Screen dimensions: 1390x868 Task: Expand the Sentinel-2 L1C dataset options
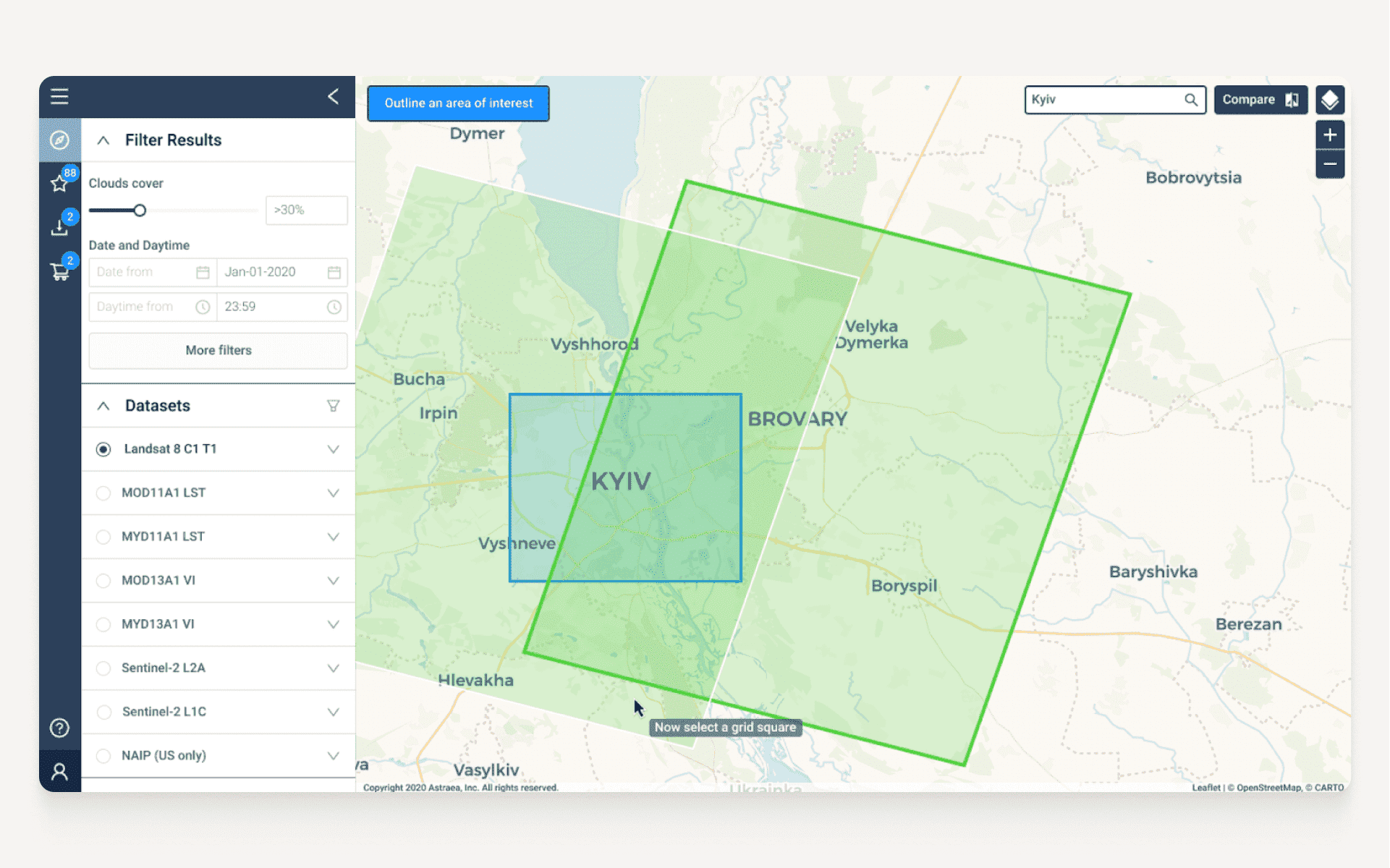(333, 712)
